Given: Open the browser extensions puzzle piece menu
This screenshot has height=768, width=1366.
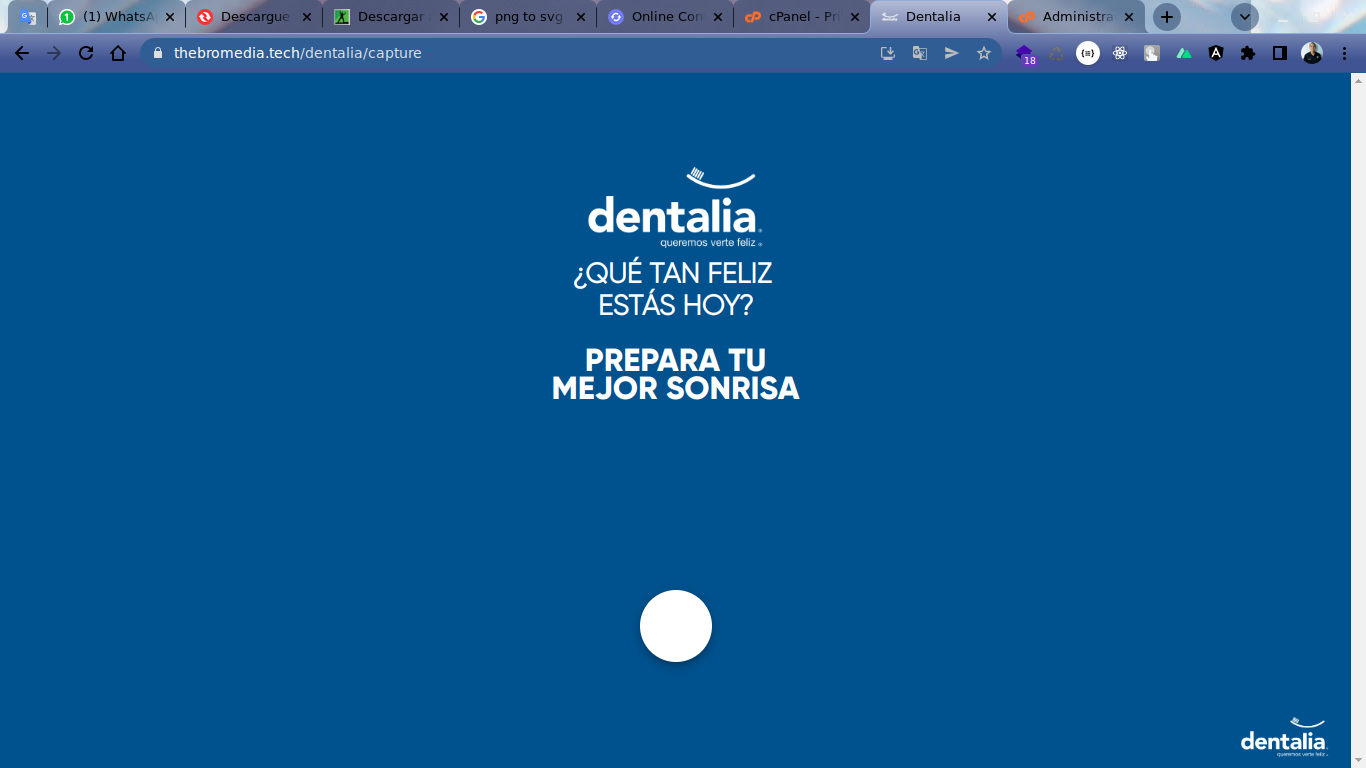Looking at the screenshot, I should click(x=1248, y=53).
